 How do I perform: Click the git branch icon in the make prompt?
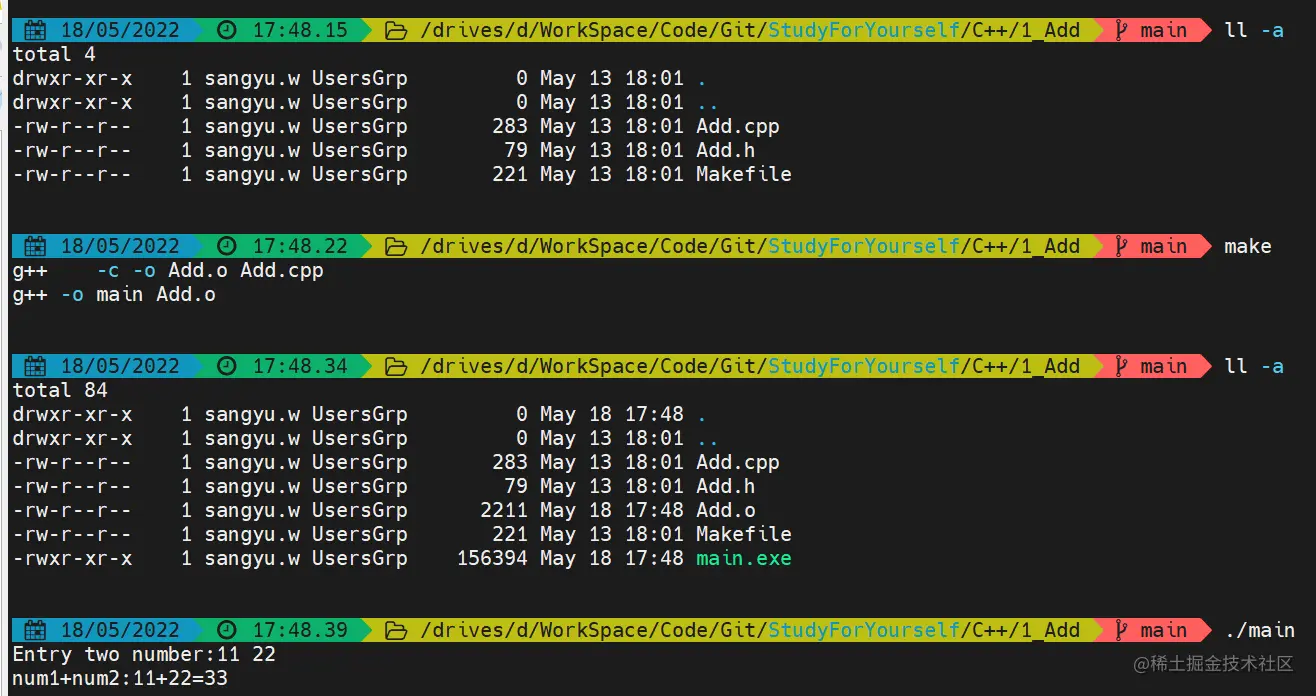click(x=1122, y=246)
